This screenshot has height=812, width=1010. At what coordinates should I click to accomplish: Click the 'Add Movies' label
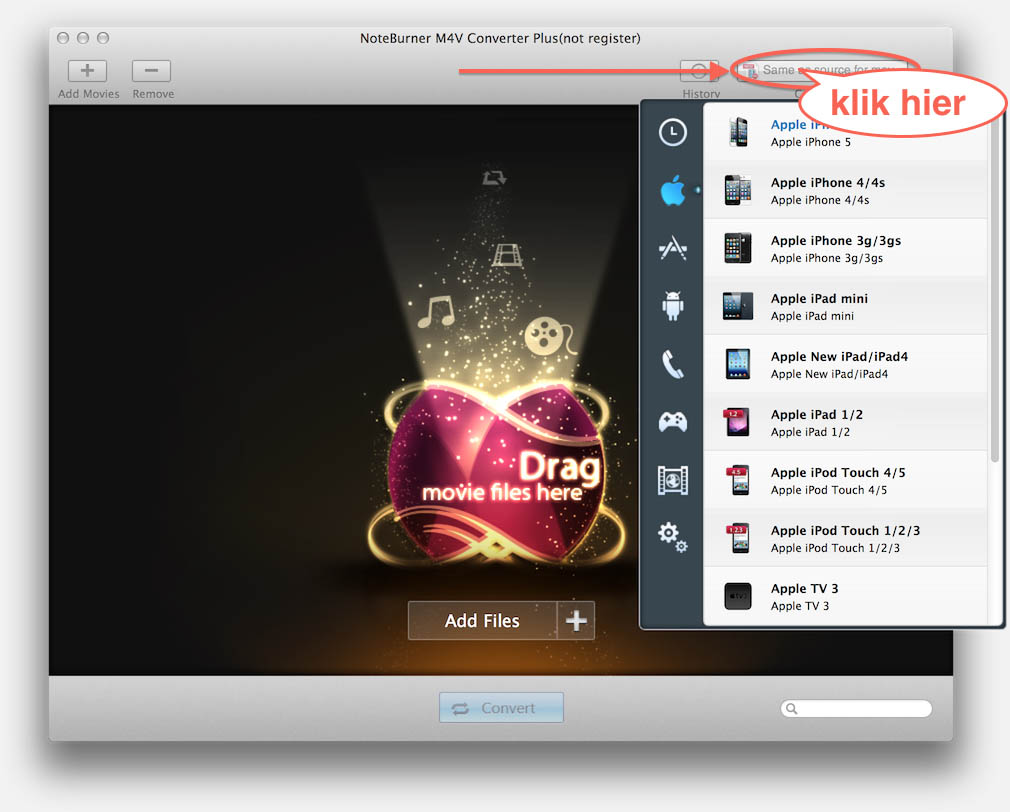[88, 94]
